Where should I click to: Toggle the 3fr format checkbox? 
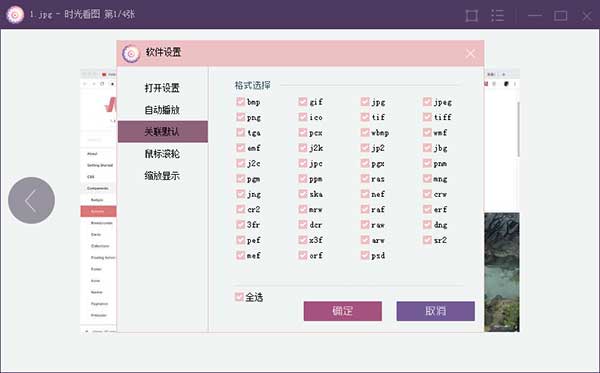pos(241,225)
